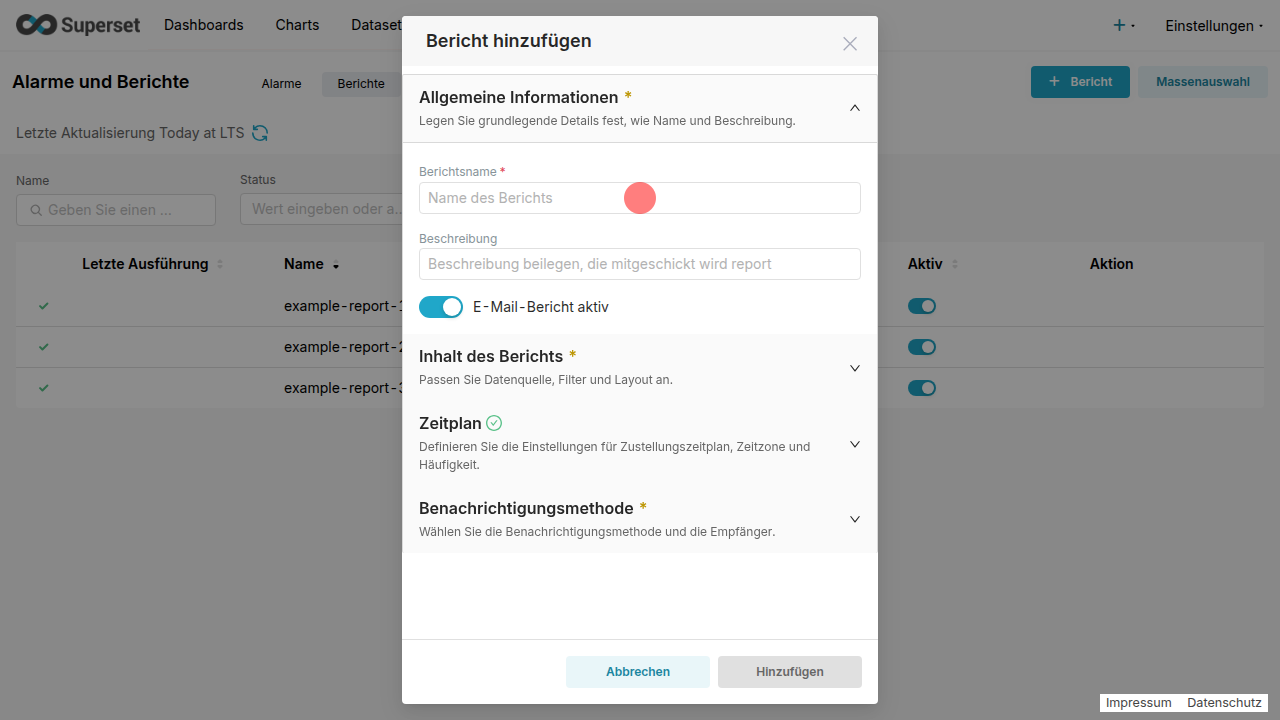Click the sort icon beside Aktiv column
This screenshot has width=1280, height=720.
pyautogui.click(x=954, y=264)
